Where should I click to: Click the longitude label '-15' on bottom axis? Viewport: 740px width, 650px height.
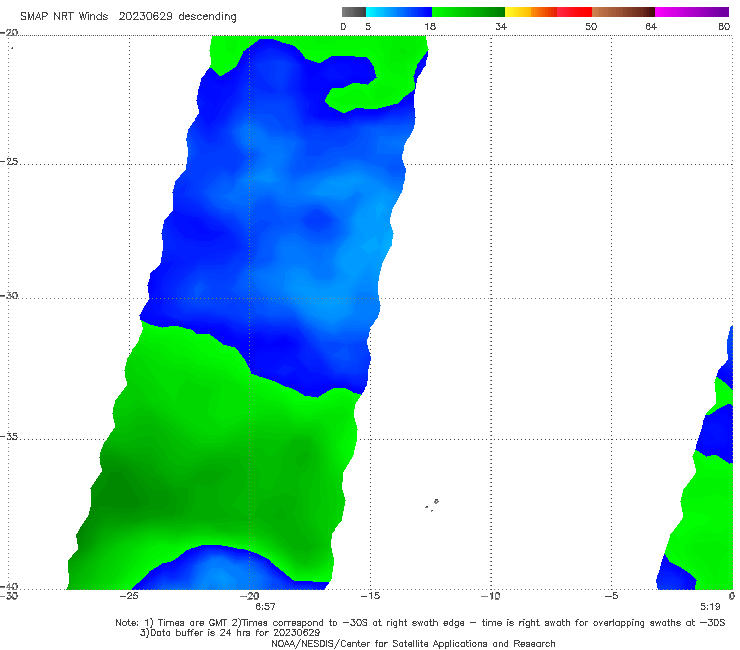click(x=370, y=596)
